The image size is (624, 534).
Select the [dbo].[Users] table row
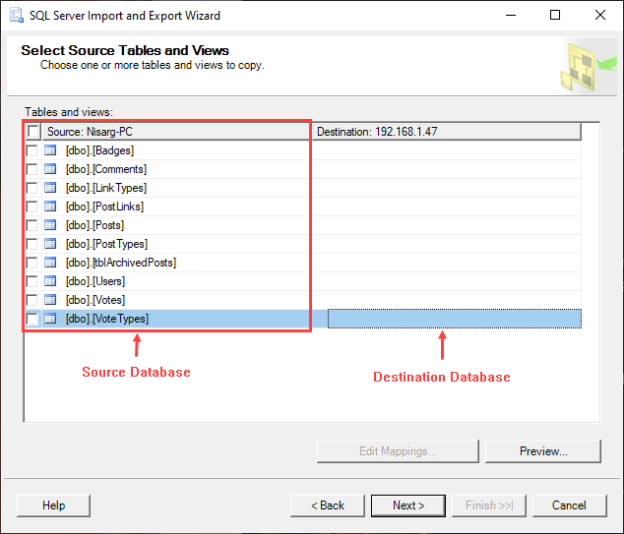[96, 281]
